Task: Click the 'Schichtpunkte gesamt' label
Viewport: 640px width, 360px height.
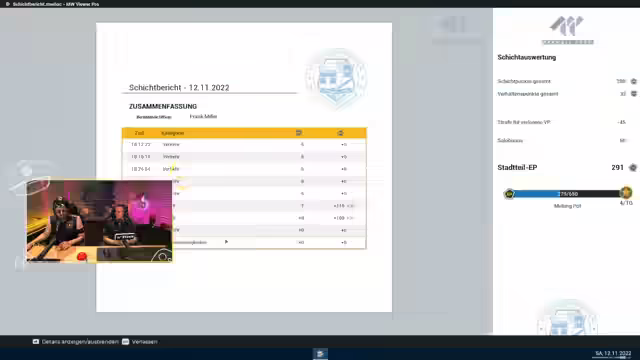Action: (524, 81)
